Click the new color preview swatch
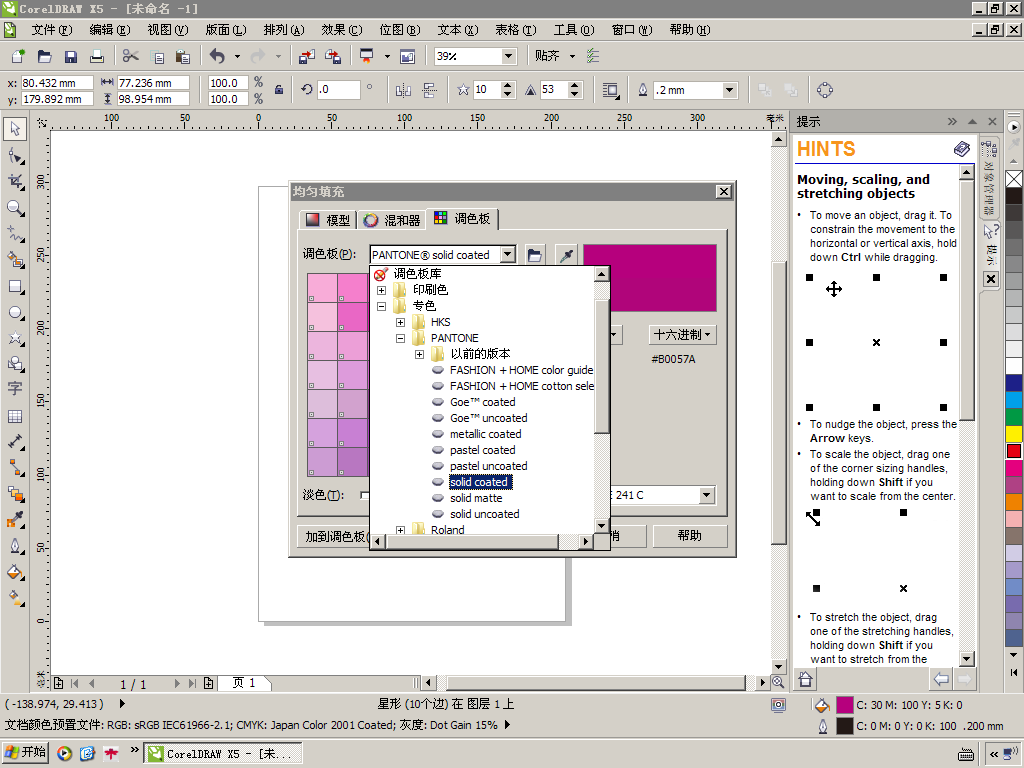The height and width of the screenshot is (768, 1024). point(650,278)
